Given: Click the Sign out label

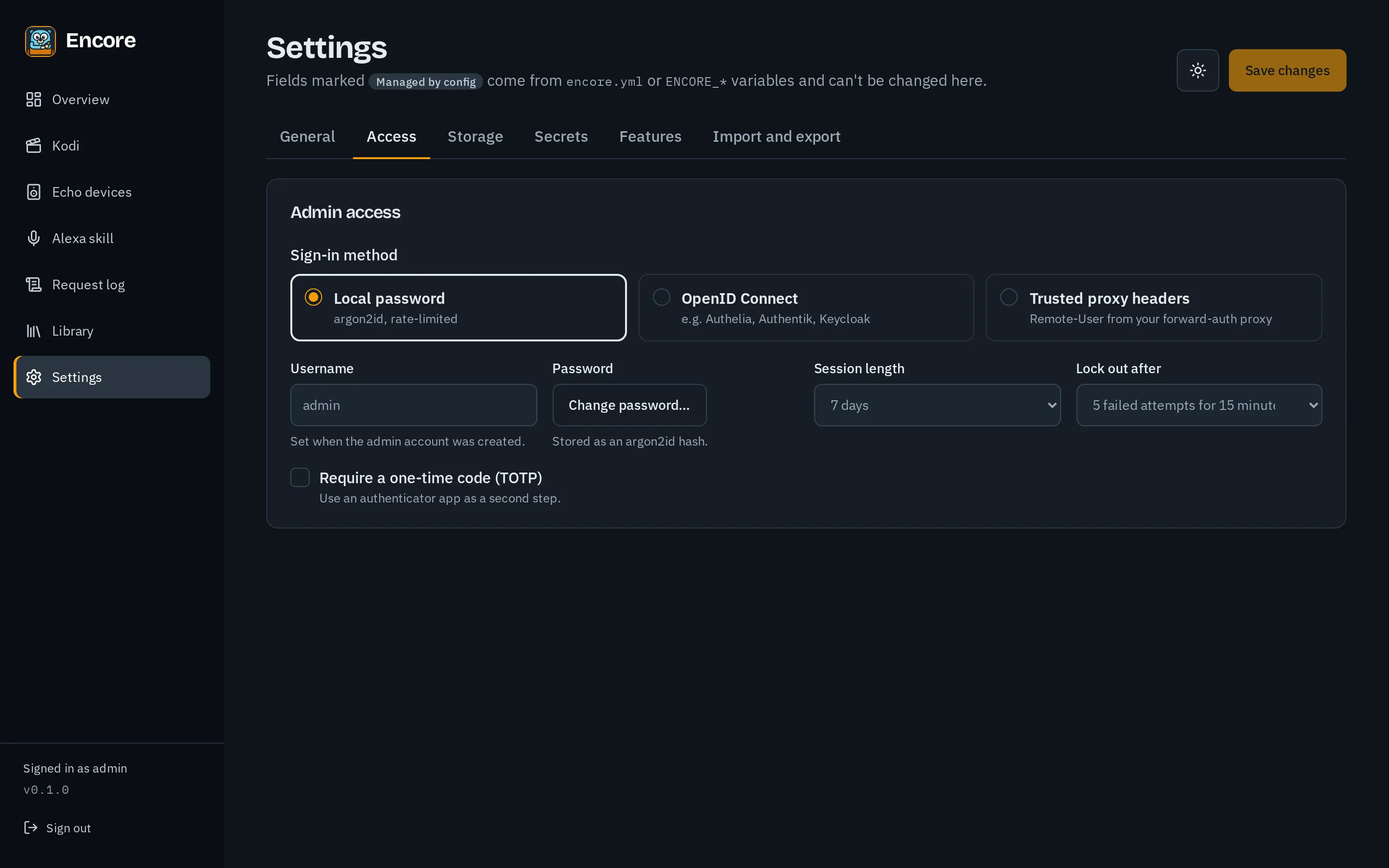Looking at the screenshot, I should (x=68, y=828).
